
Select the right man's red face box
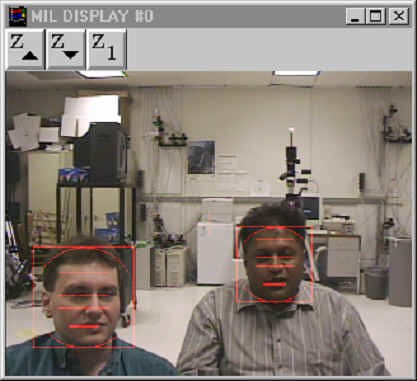point(274,265)
